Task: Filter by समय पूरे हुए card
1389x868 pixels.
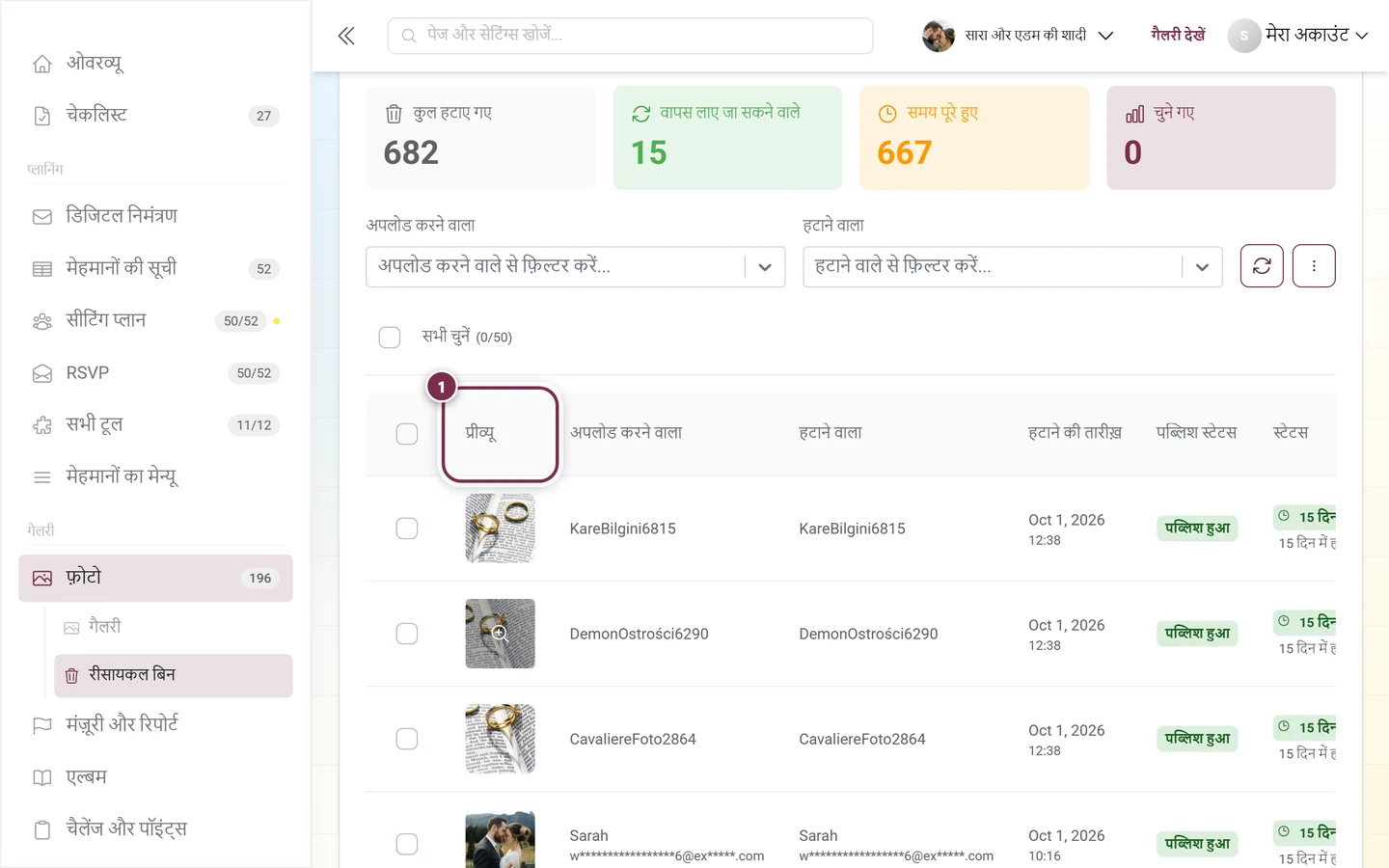Action: (974, 138)
